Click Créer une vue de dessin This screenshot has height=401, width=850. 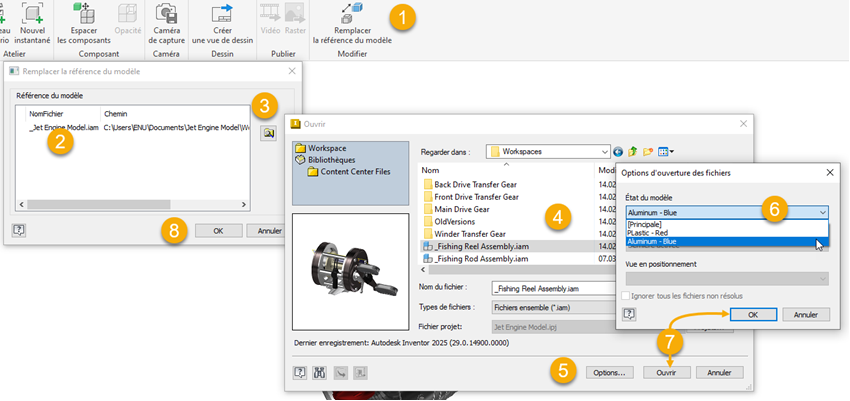click(x=222, y=23)
